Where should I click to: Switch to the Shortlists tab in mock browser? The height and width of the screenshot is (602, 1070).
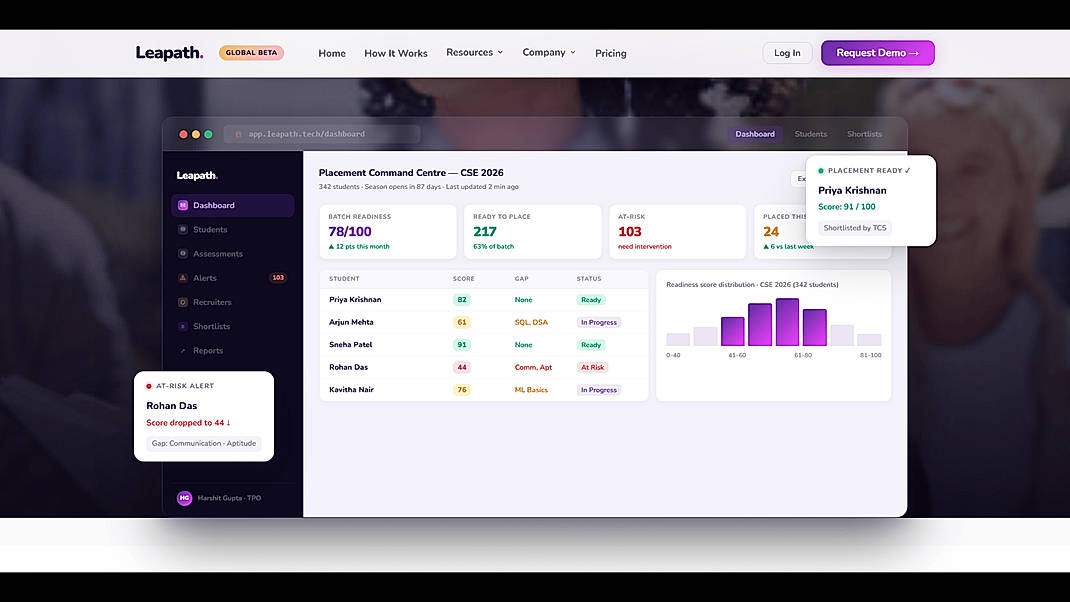(865, 134)
